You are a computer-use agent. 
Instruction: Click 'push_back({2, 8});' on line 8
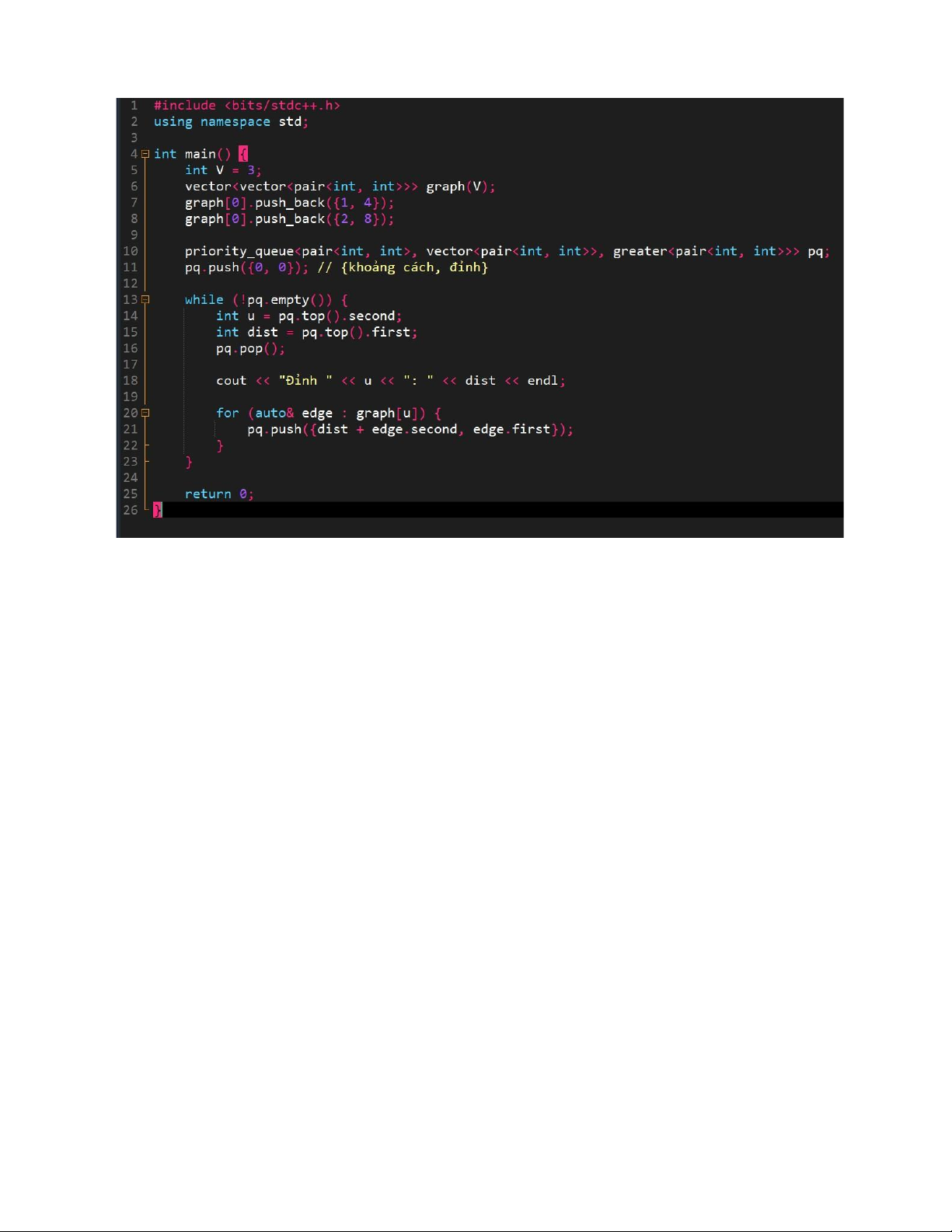click(x=325, y=219)
